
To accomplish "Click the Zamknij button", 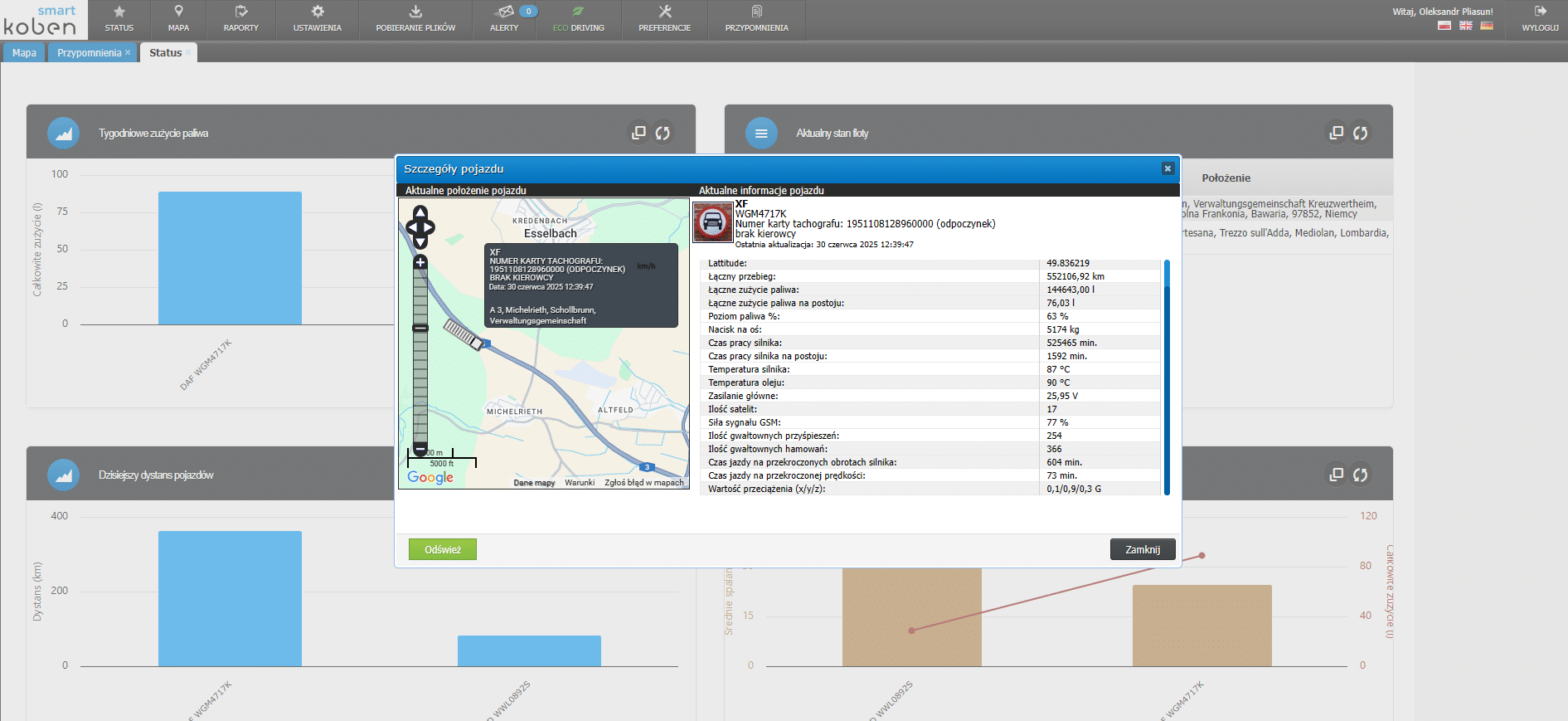I will tap(1142, 549).
